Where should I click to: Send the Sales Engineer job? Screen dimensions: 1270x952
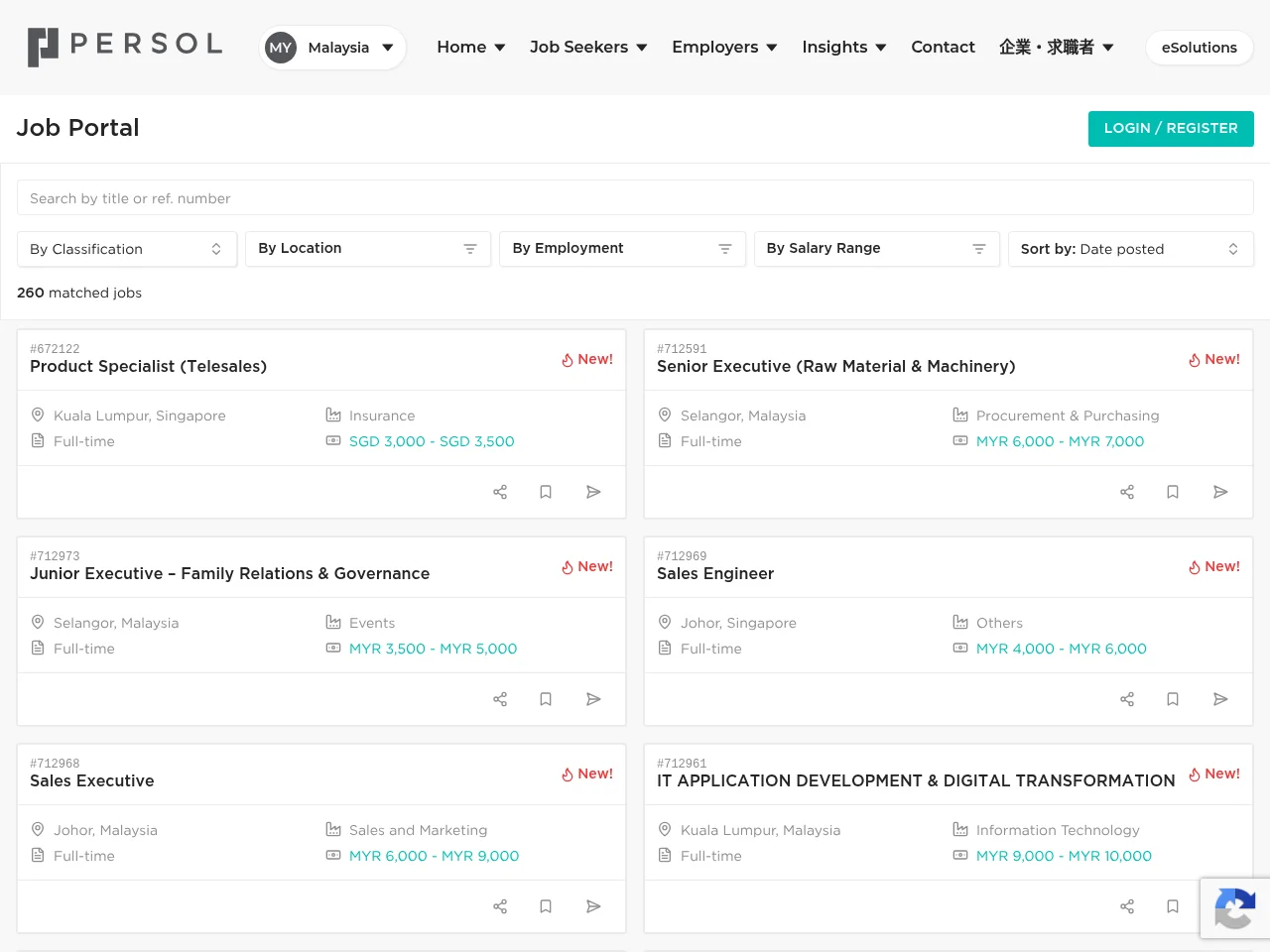[x=1220, y=699]
